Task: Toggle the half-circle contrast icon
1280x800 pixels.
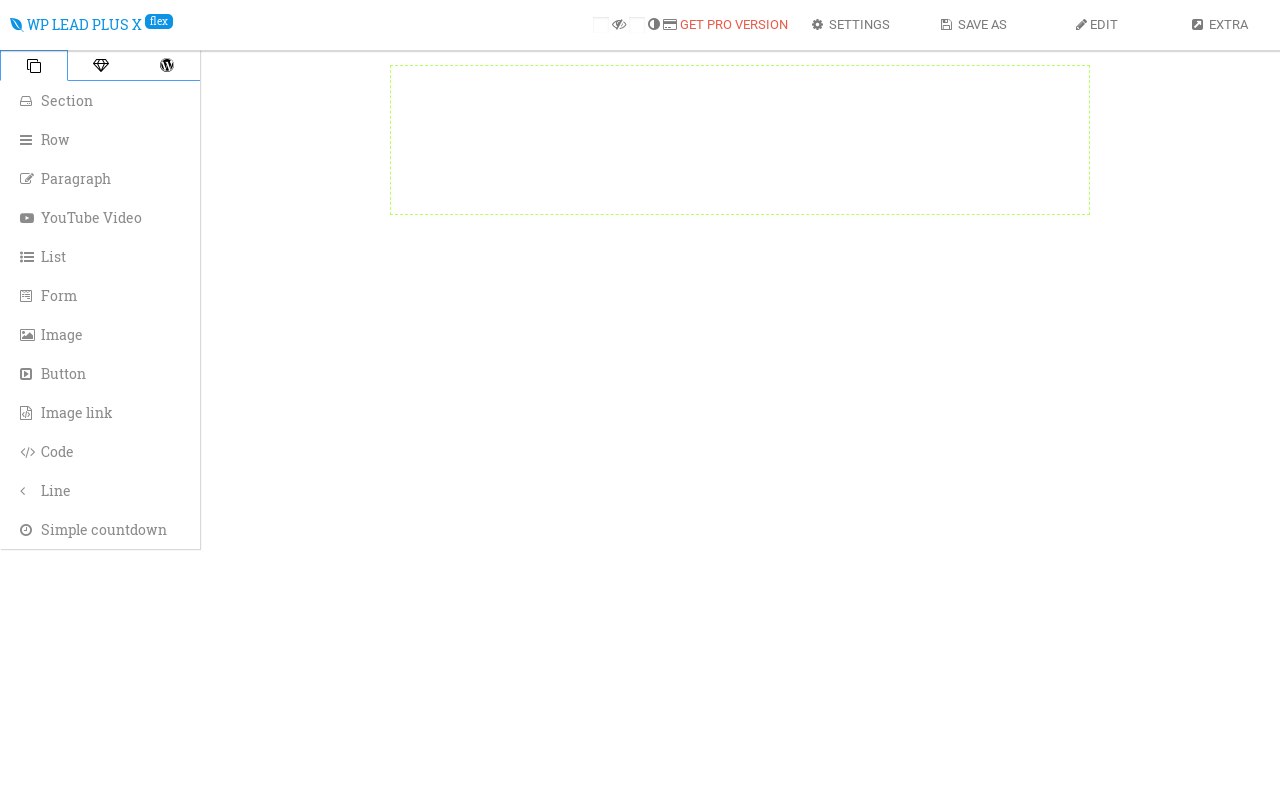Action: tap(654, 24)
